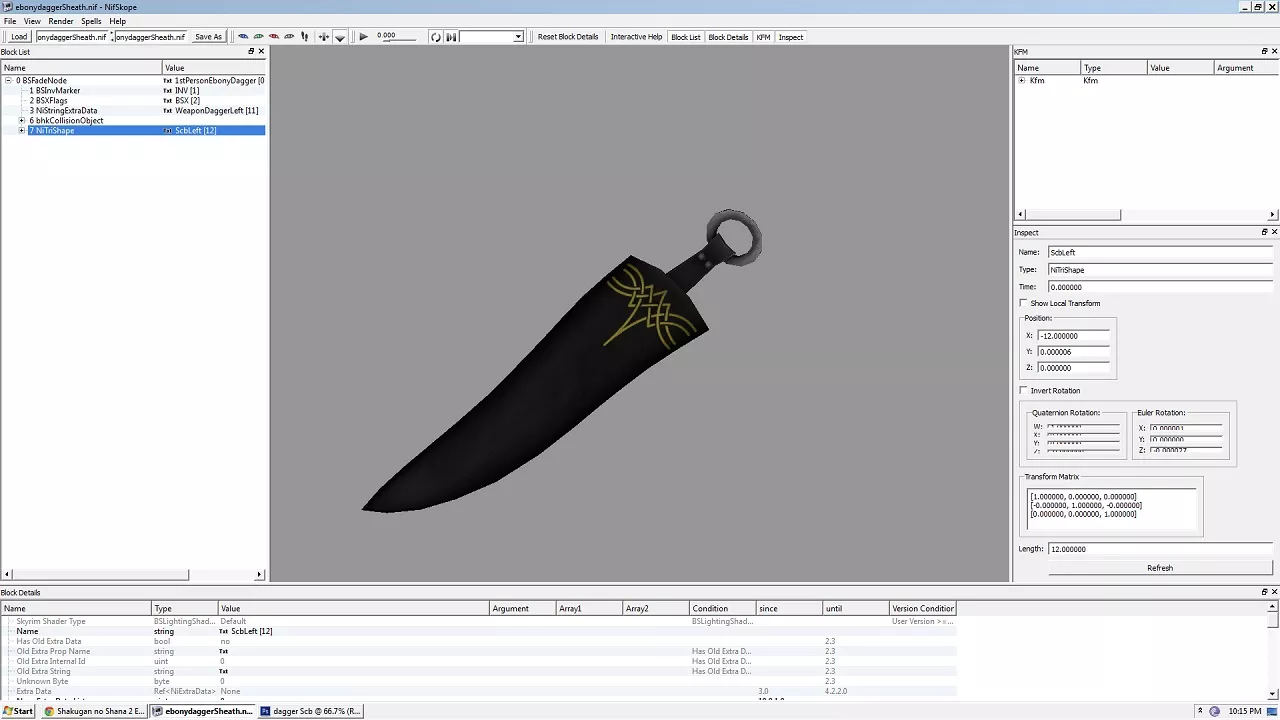The width and height of the screenshot is (1280, 720).
Task: Float the Inspect panel
Action: pyautogui.click(x=1264, y=232)
